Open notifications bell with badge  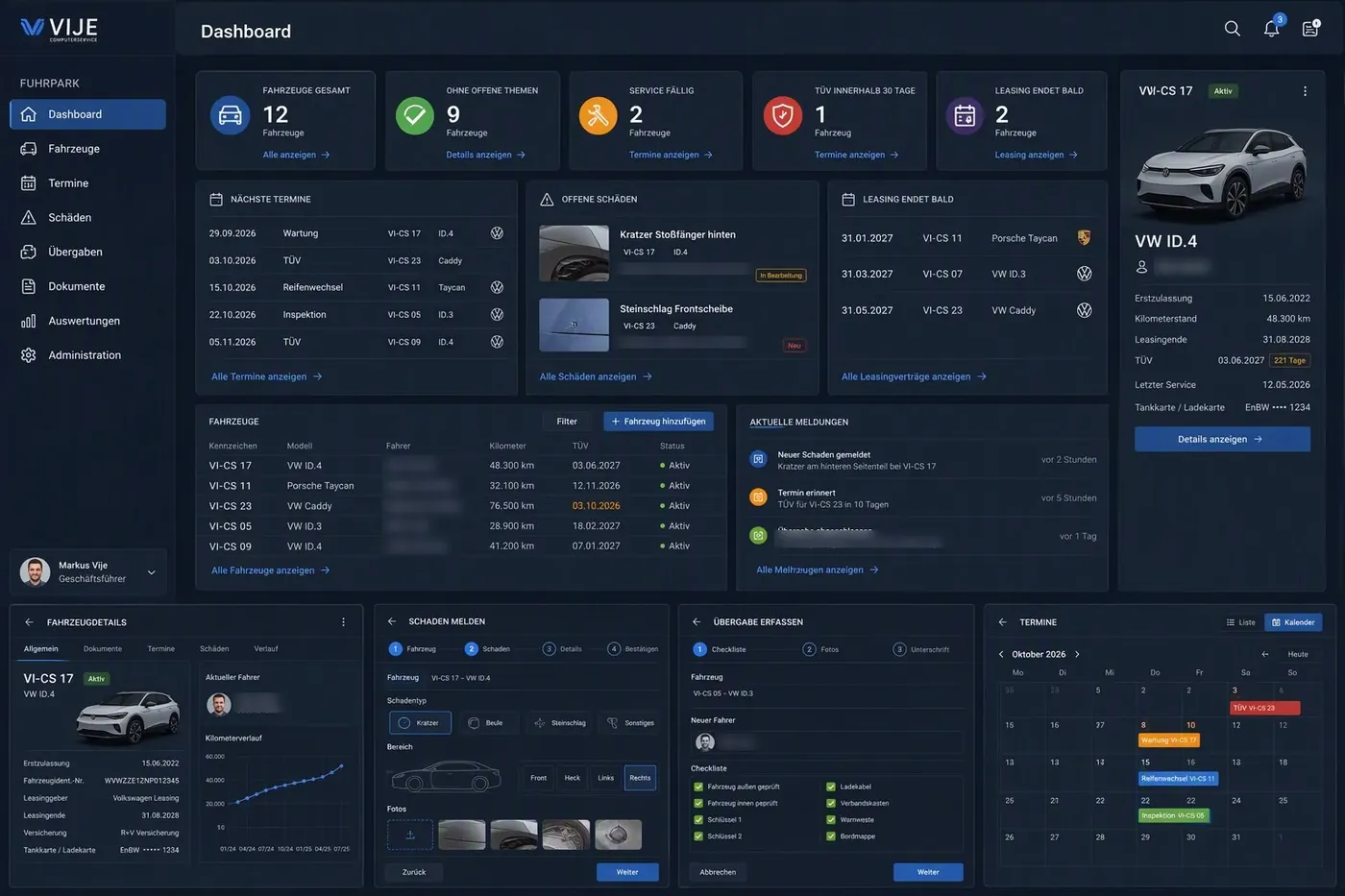(x=1272, y=27)
